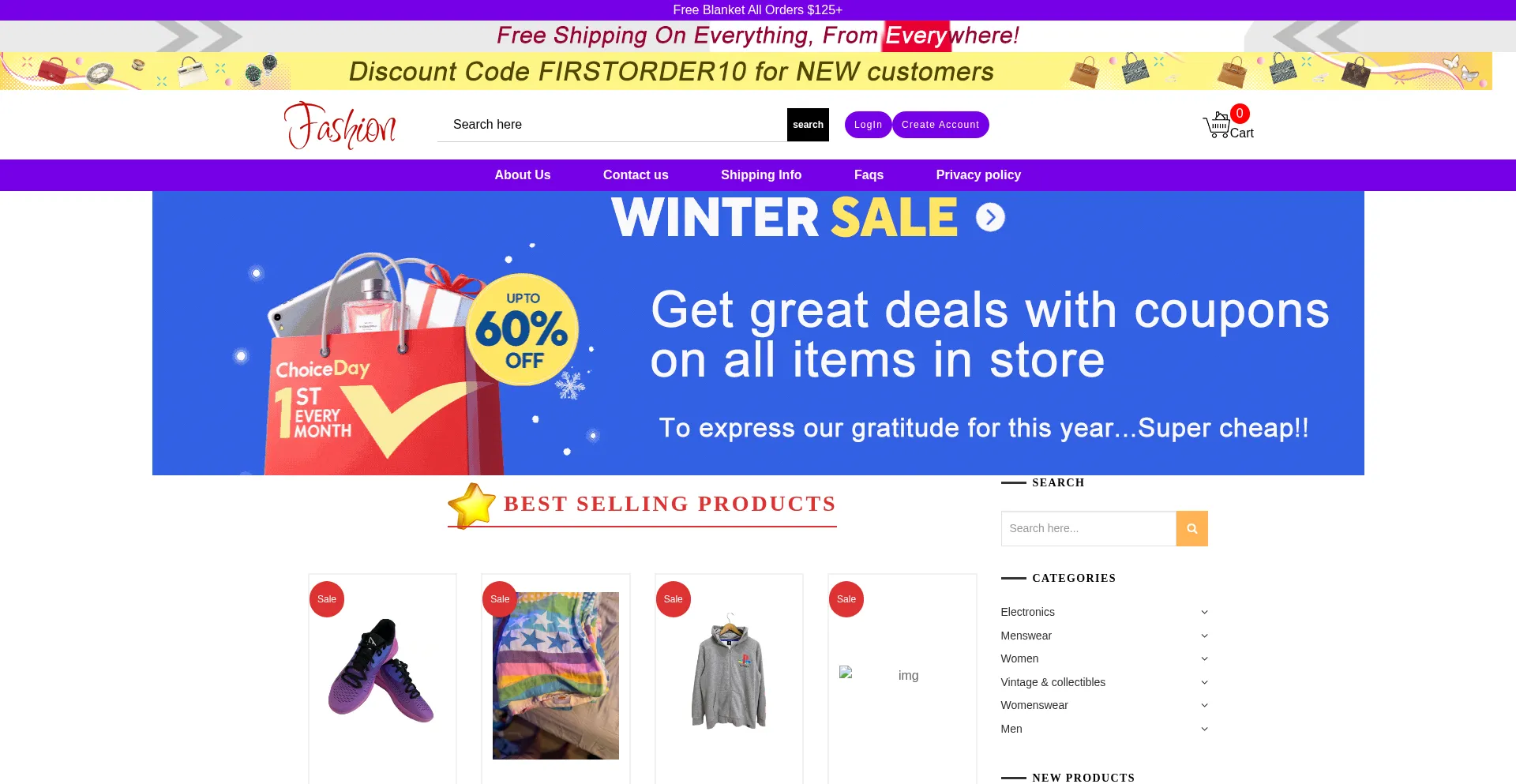
Task: Click the orange sidebar search icon
Action: pos(1191,528)
